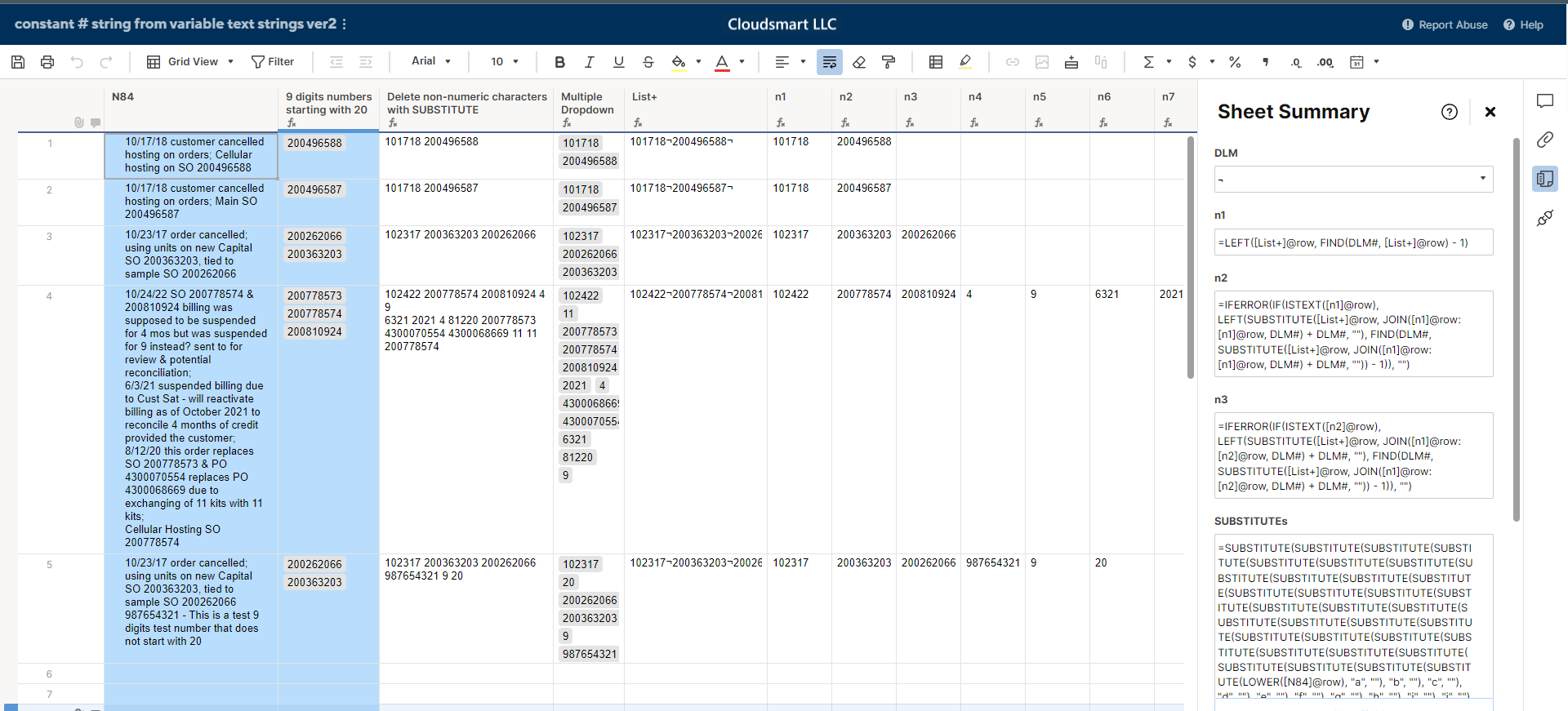Apply percentage format
Image resolution: width=1568 pixels, height=711 pixels.
1235,62
